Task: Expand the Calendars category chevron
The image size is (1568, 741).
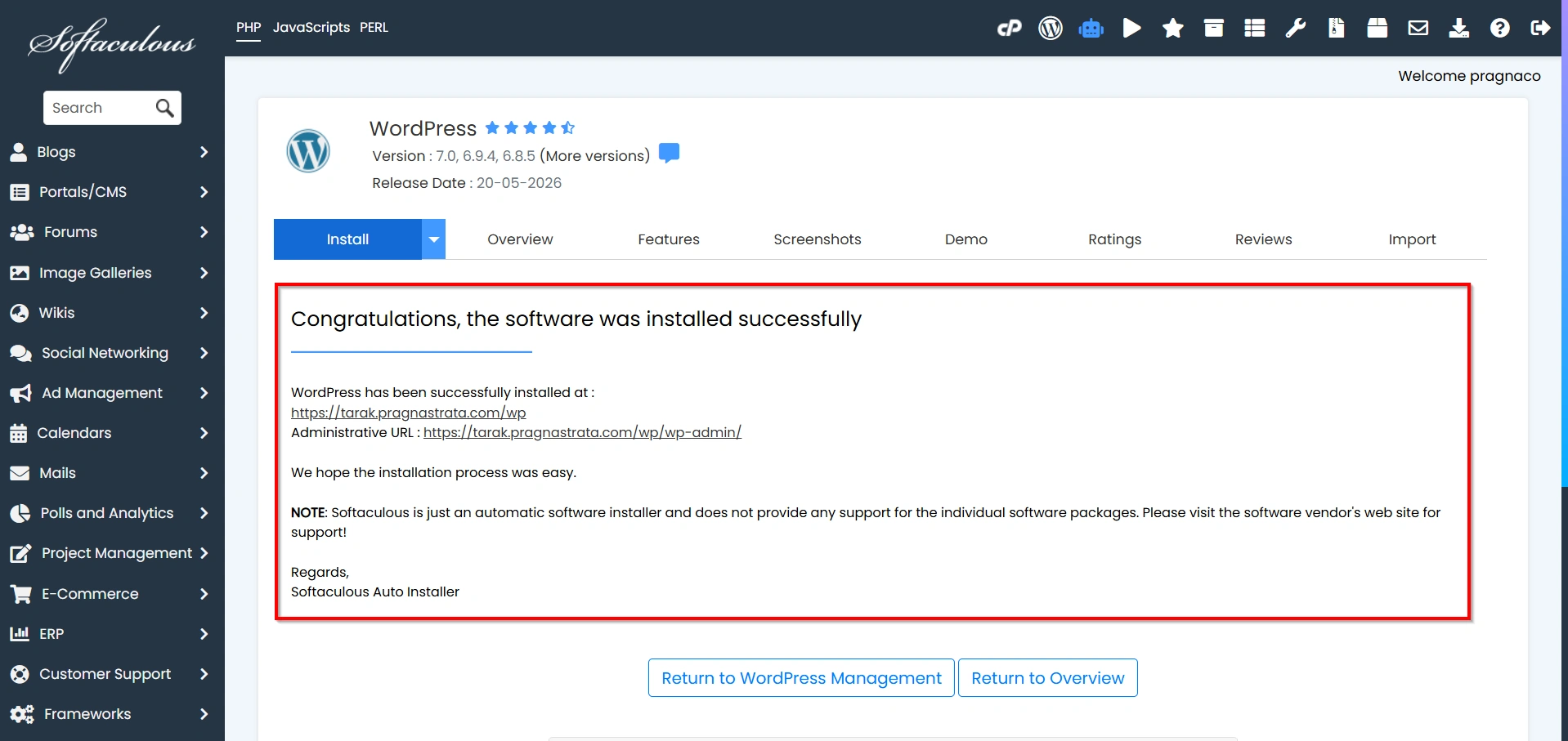Action: tap(204, 433)
